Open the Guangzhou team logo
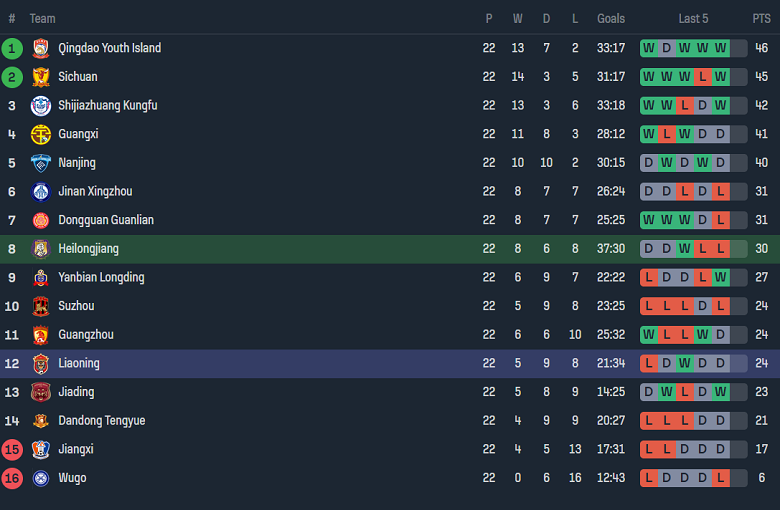The width and height of the screenshot is (780, 510). [40, 335]
